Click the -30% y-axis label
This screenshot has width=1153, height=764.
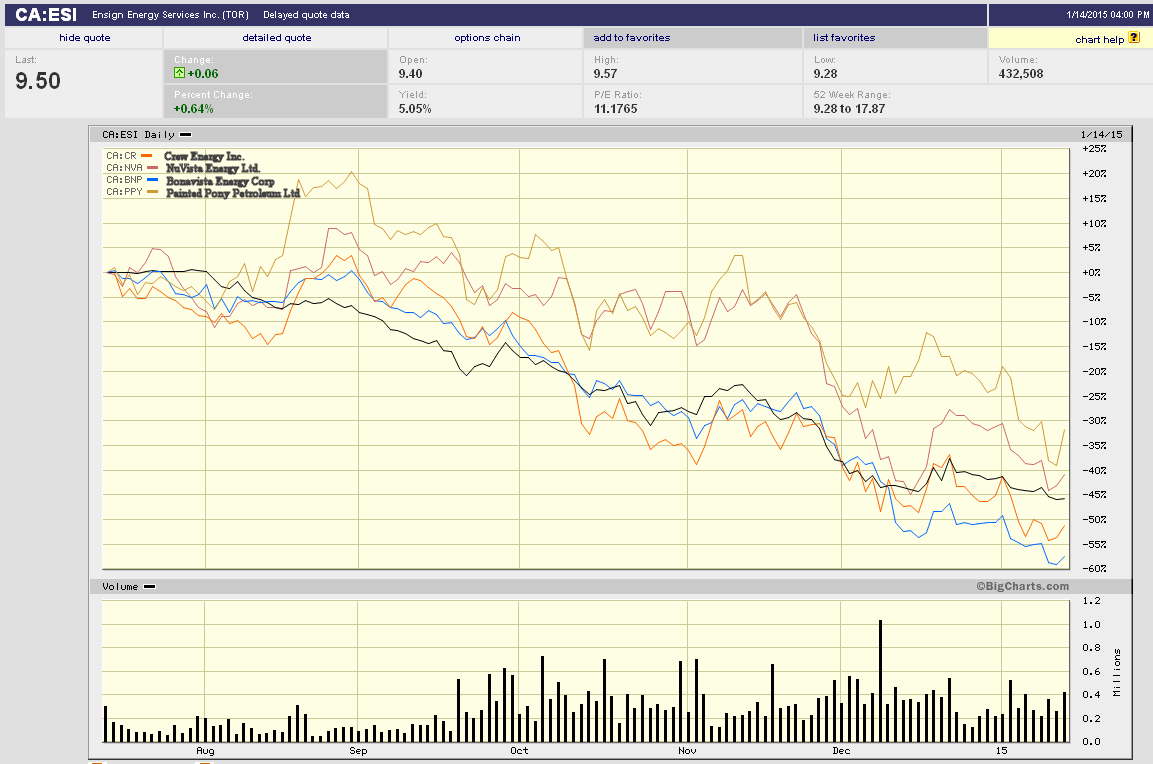click(x=1094, y=421)
